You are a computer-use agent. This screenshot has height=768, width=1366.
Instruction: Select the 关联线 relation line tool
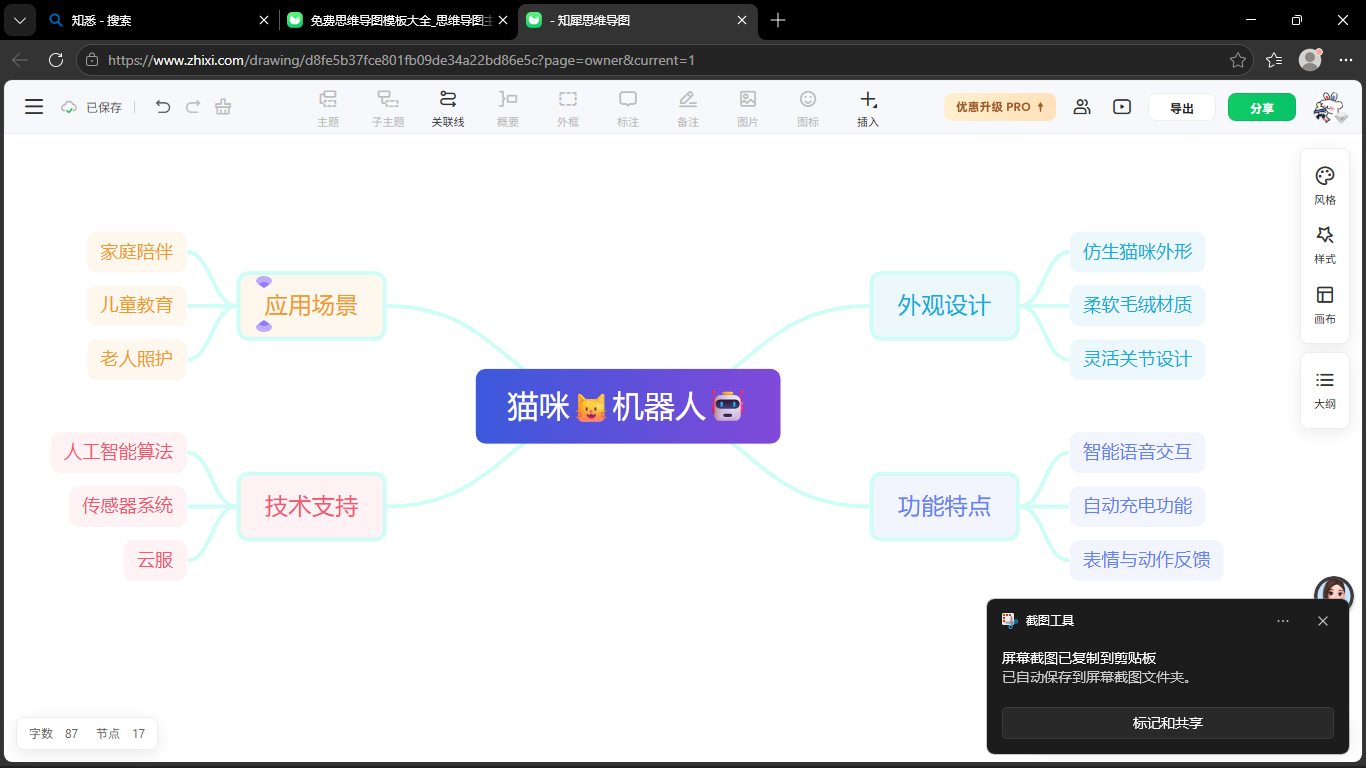(x=448, y=108)
